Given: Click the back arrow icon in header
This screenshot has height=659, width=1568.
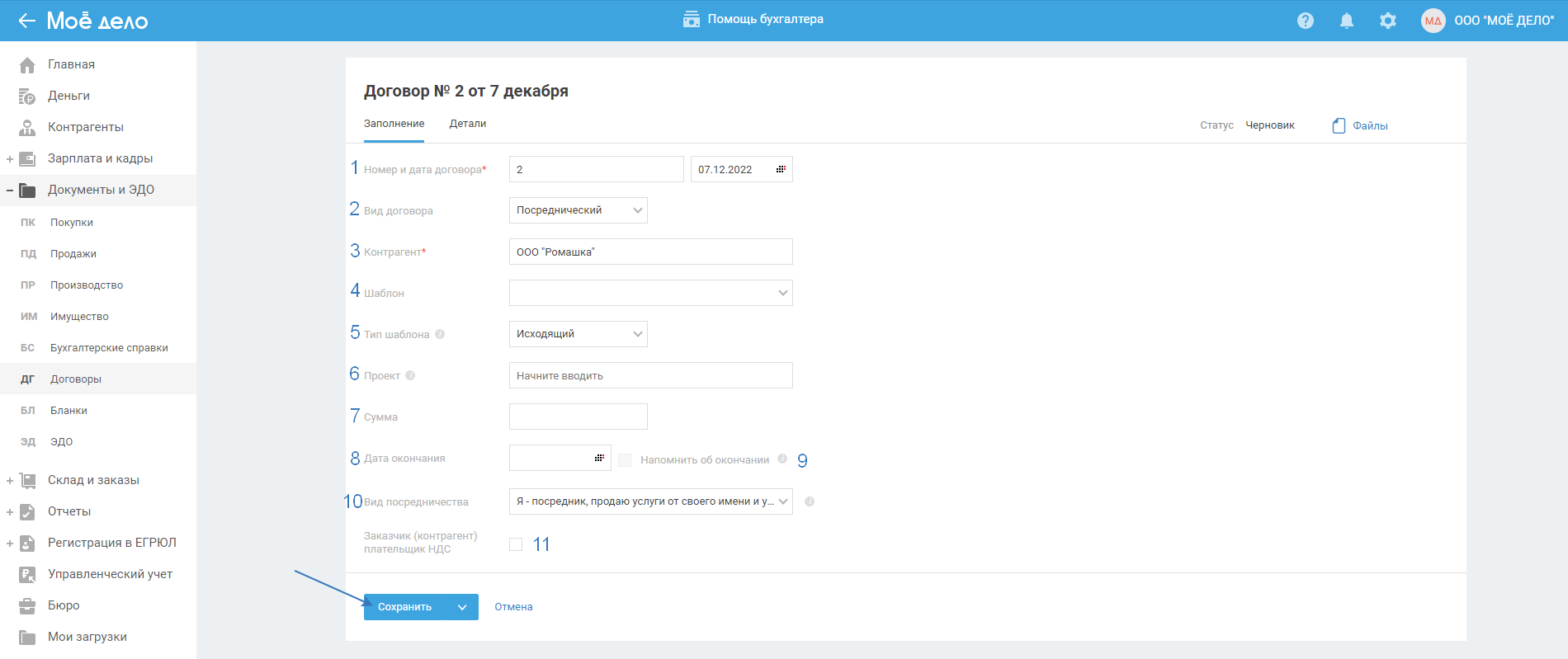Looking at the screenshot, I should click(26, 21).
